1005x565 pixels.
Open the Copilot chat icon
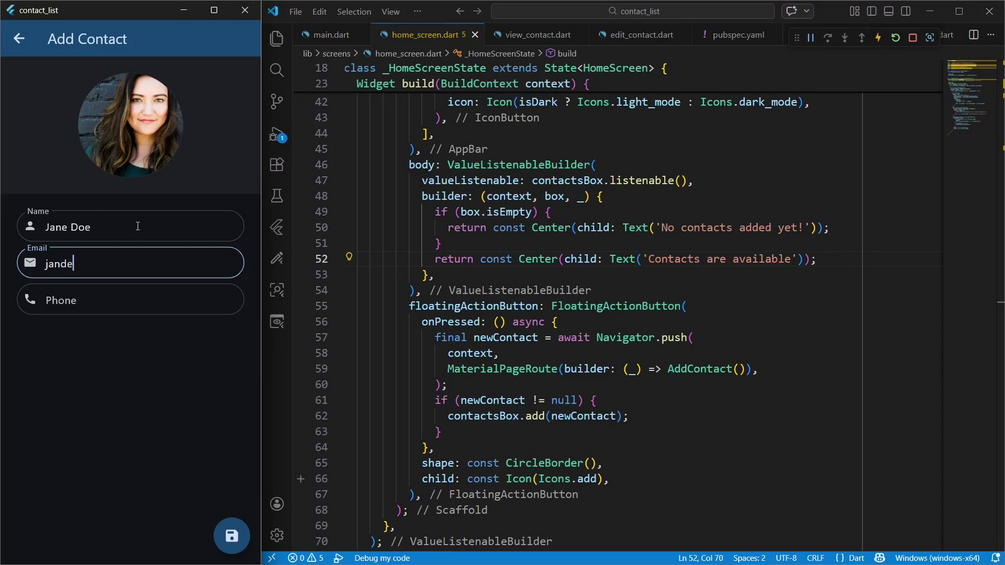(792, 11)
